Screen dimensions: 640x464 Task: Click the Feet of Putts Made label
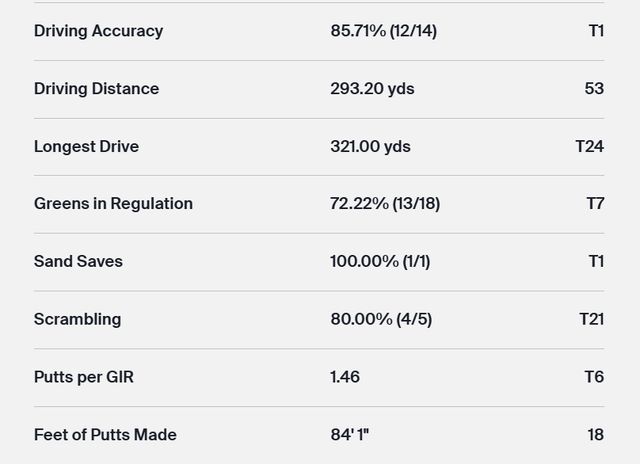[x=105, y=435]
